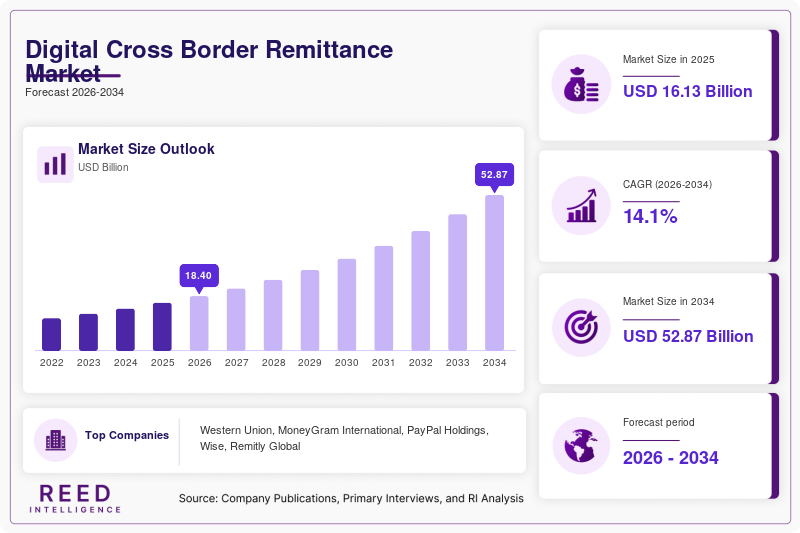Click the money bag icon

[581, 84]
